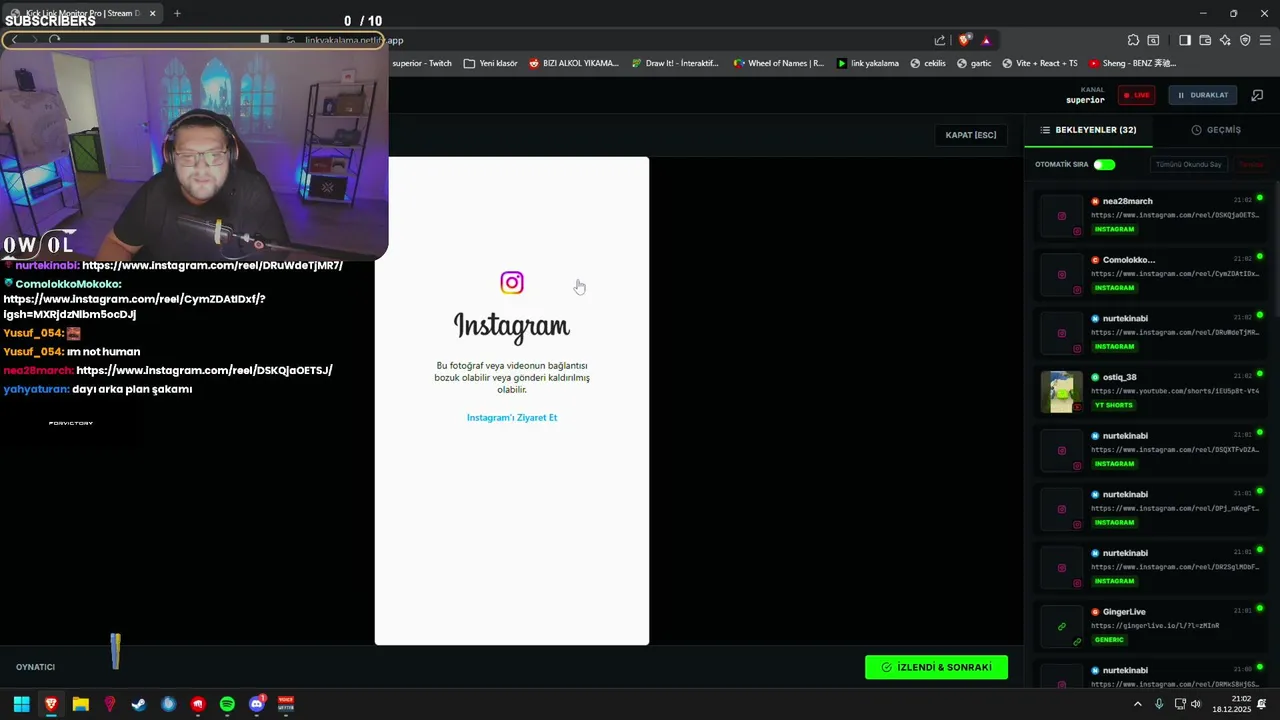The image size is (1280, 720).
Task: Open the pop-out window icon beside DURAKLAT
Action: coord(1257,95)
